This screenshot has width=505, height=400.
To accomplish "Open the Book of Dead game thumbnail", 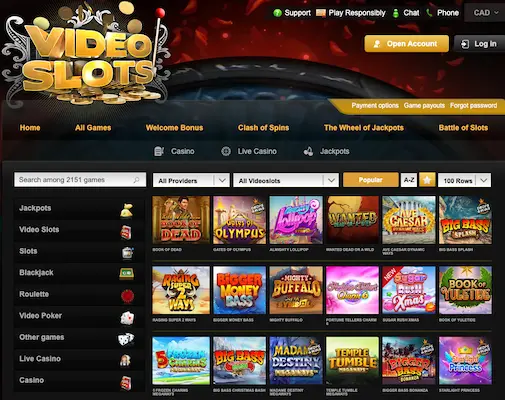I will 181,220.
